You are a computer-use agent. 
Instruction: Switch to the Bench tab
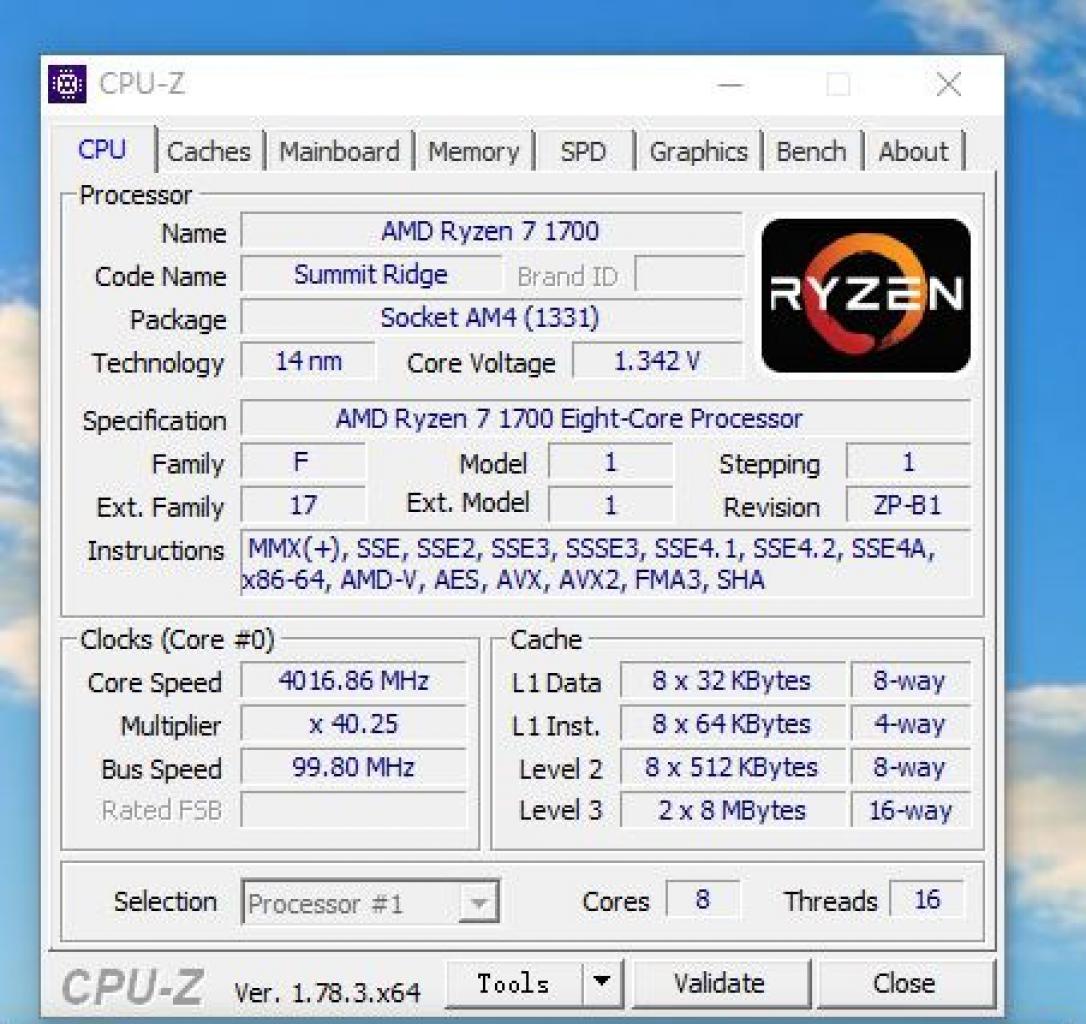point(811,151)
